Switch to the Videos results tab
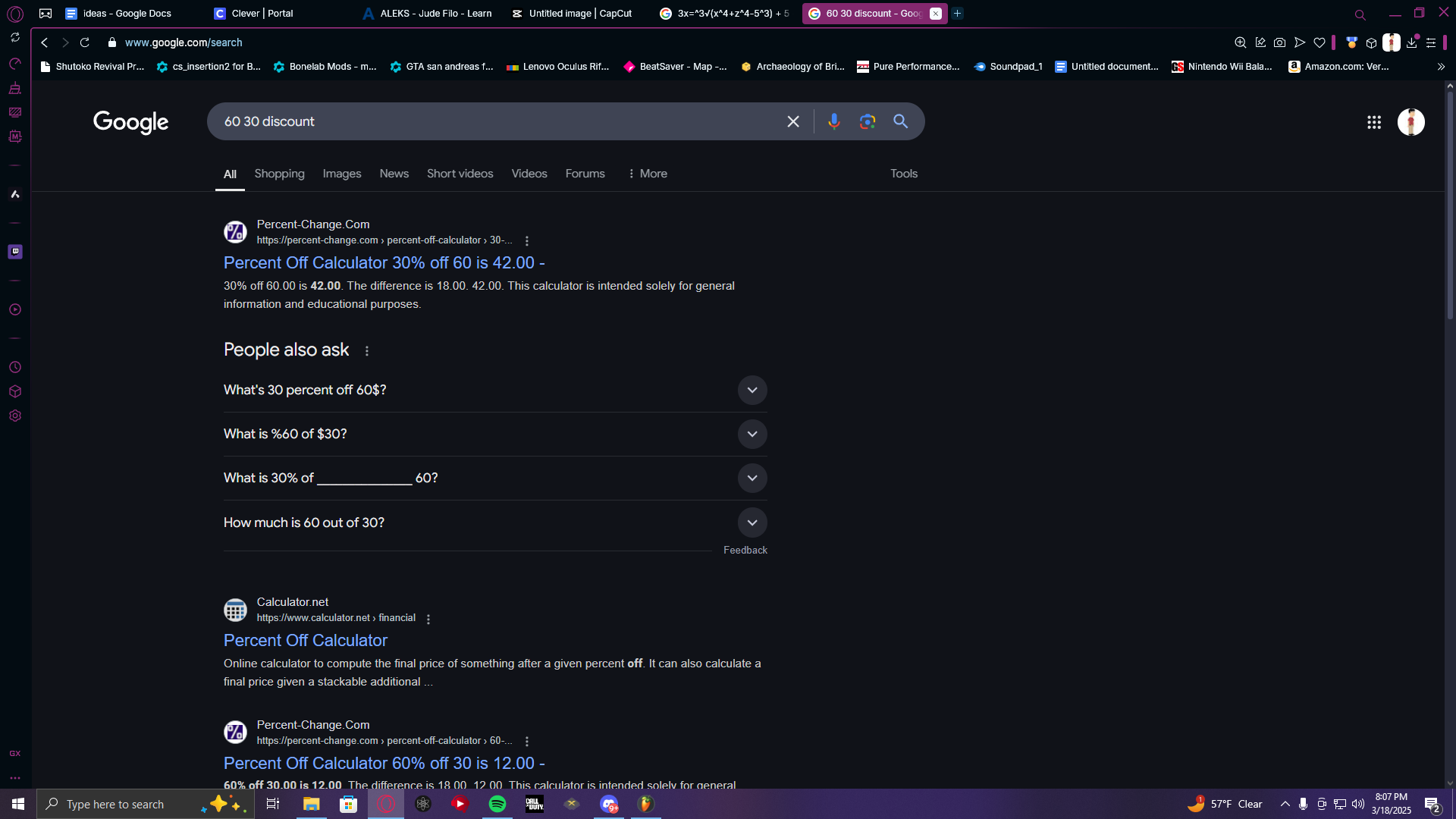 (x=529, y=174)
